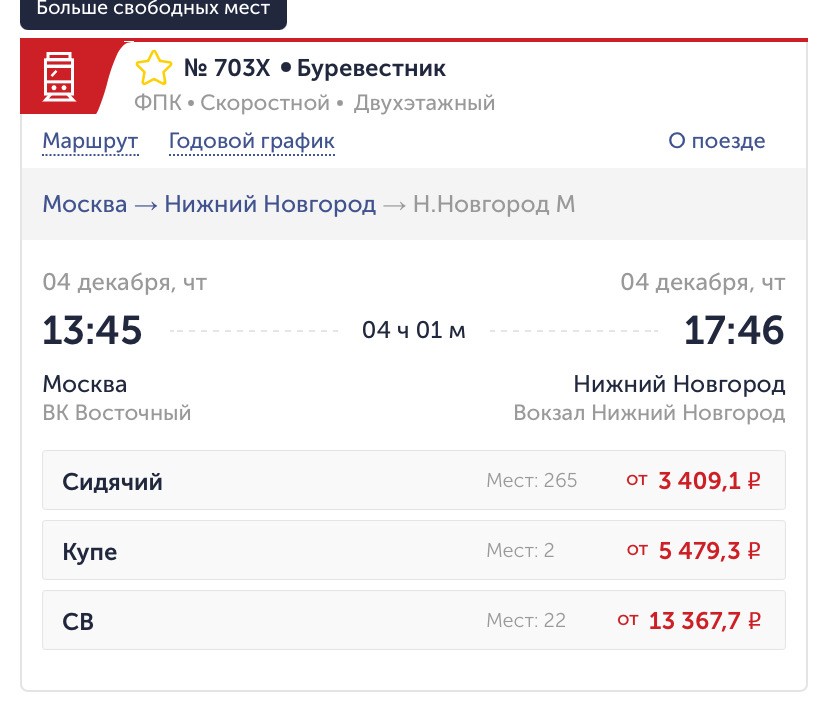Image resolution: width=828 pixels, height=711 pixels.
Task: Click the Н.Новгород М route text
Action: tap(494, 204)
